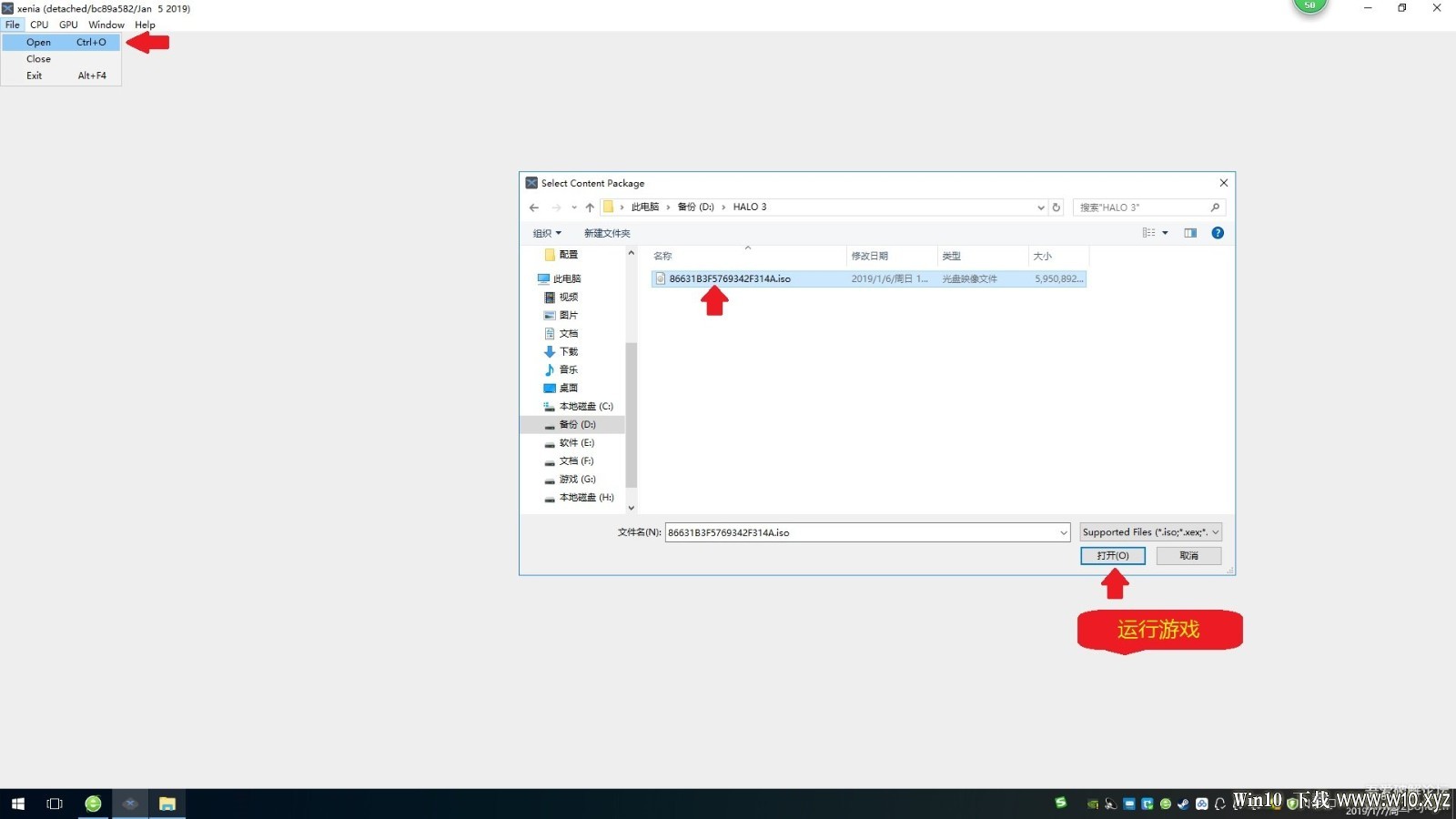The height and width of the screenshot is (819, 1456).
Task: Click the 此电脑 breadcrumb in address bar
Action: (x=645, y=207)
